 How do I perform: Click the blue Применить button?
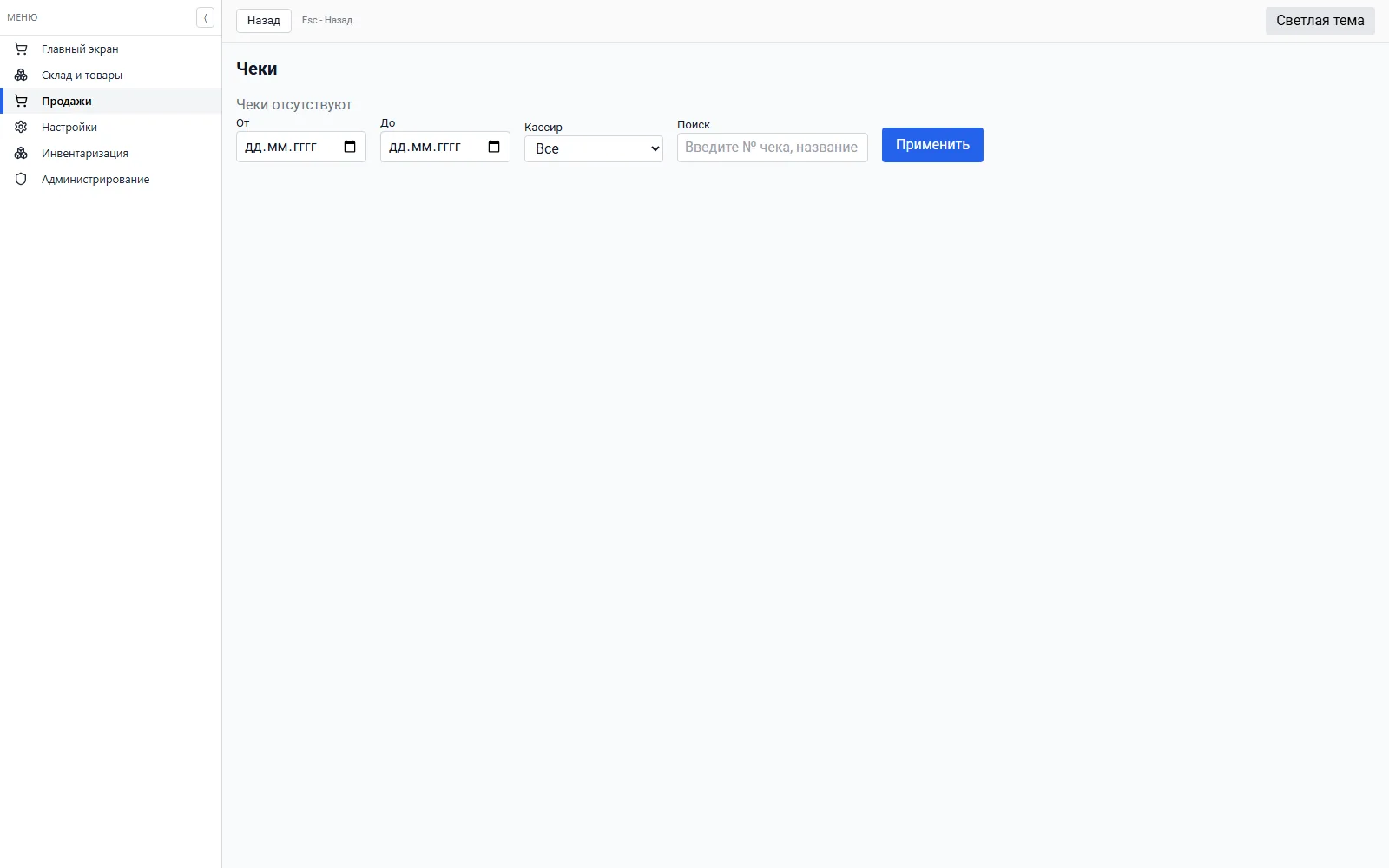[x=932, y=145]
